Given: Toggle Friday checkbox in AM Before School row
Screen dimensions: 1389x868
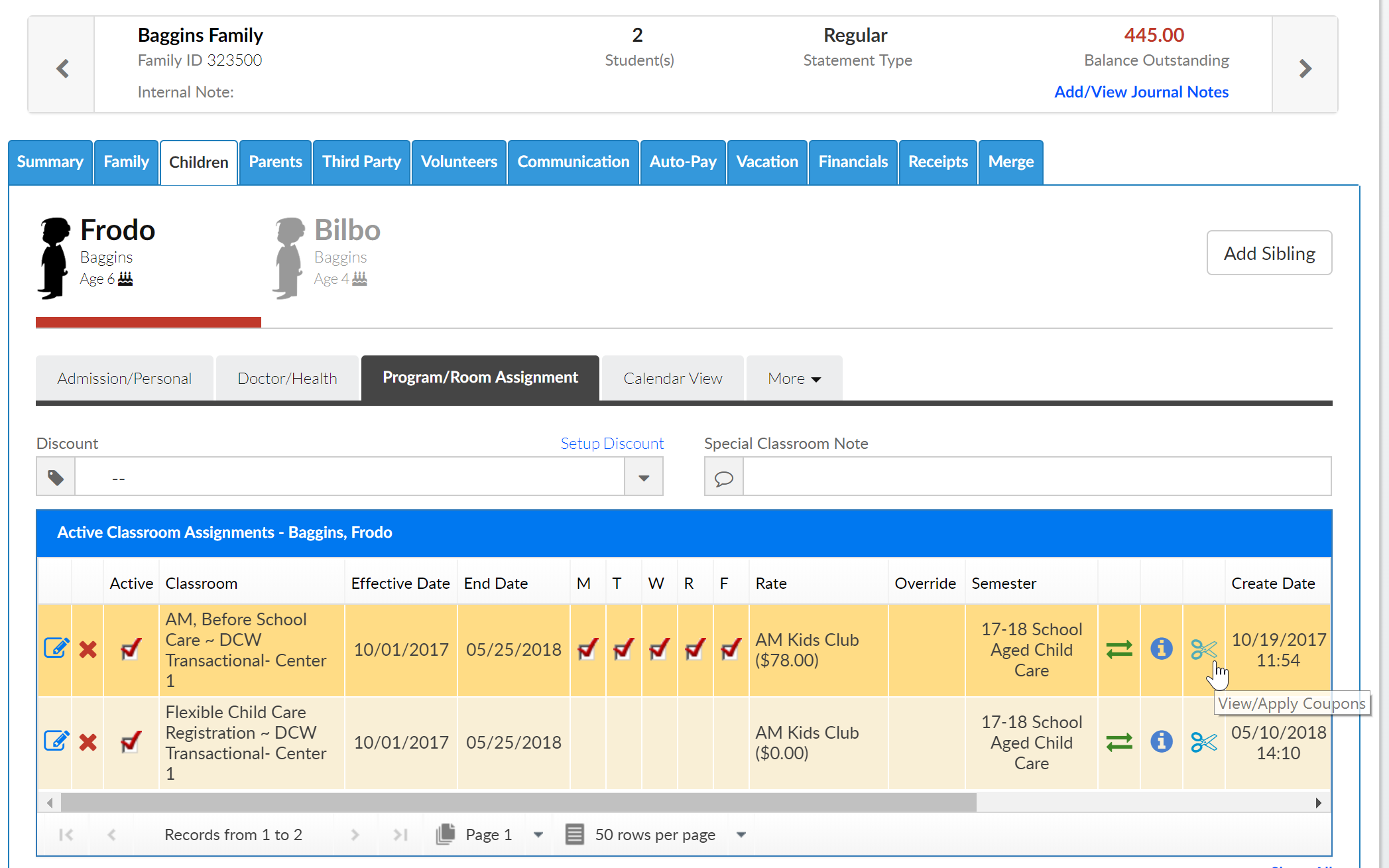Looking at the screenshot, I should pyautogui.click(x=730, y=649).
